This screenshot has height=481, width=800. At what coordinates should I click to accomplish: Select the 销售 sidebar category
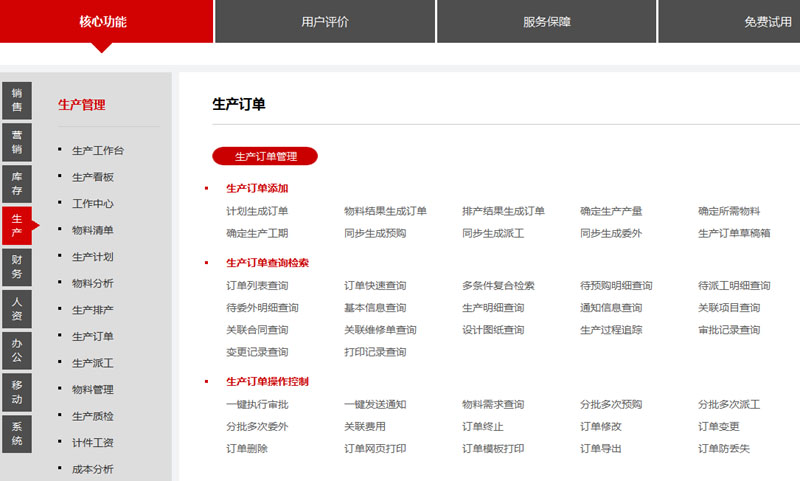point(17,100)
